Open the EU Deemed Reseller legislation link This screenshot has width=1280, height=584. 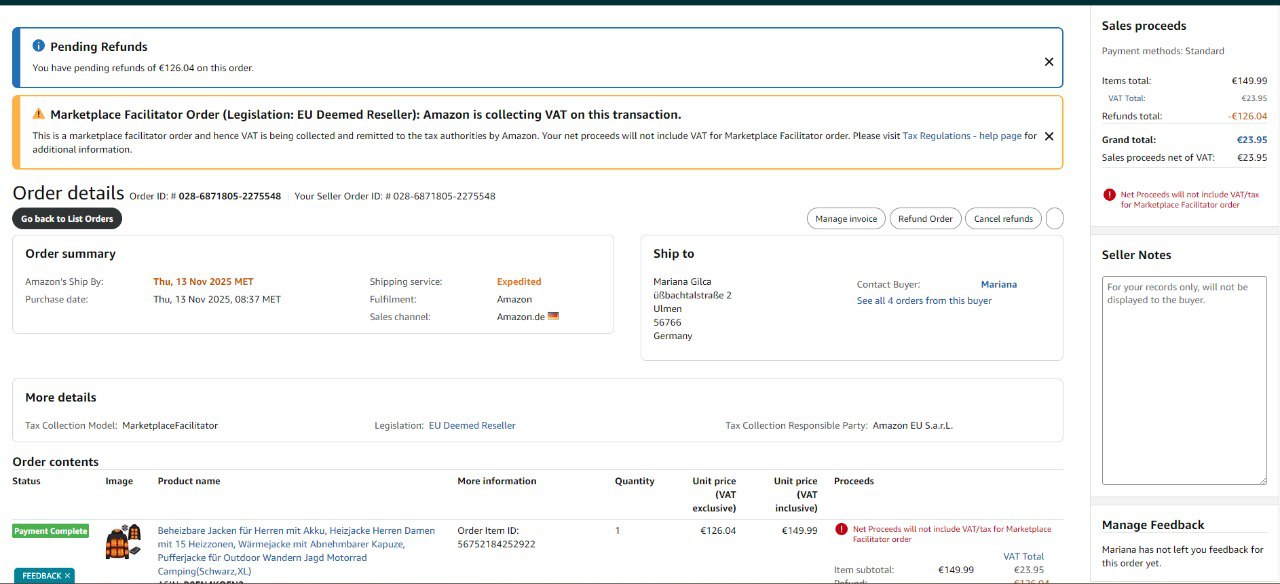[472, 426]
